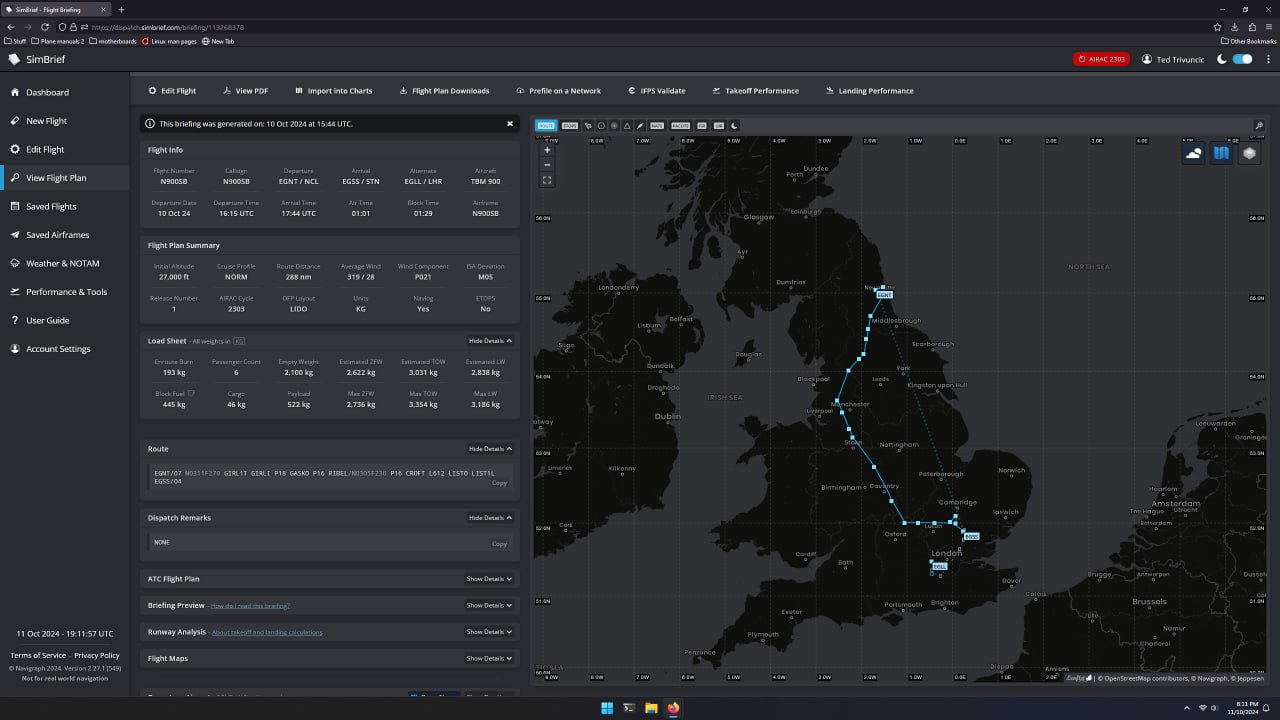The image size is (1280, 720).
Task: Open Account Settings in the sidebar
Action: 65,349
